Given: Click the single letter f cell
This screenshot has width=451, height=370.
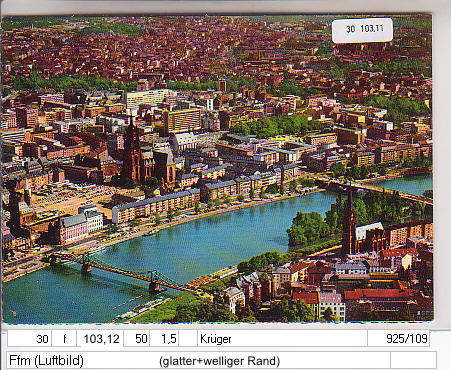Looking at the screenshot, I should 64,339.
